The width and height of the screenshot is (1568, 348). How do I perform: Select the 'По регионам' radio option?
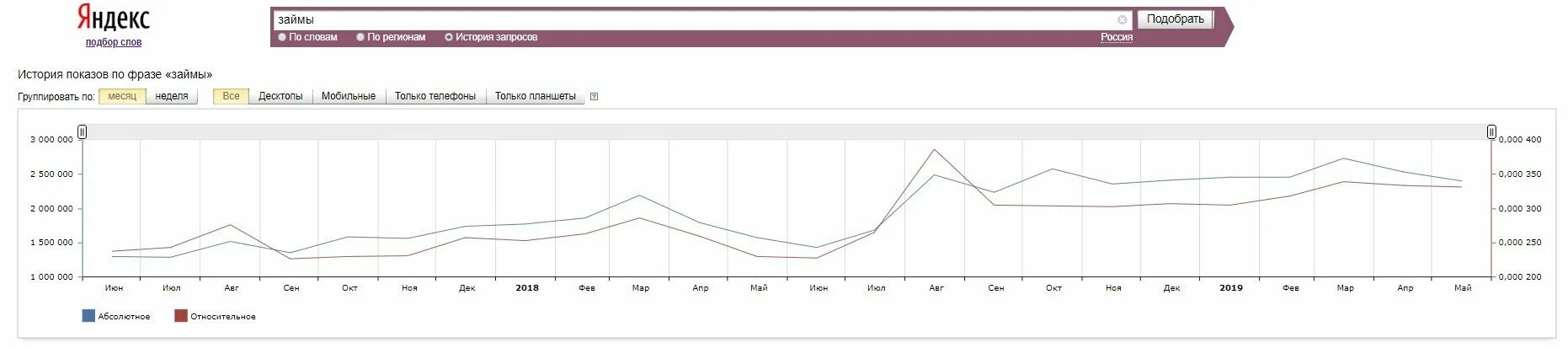point(360,37)
